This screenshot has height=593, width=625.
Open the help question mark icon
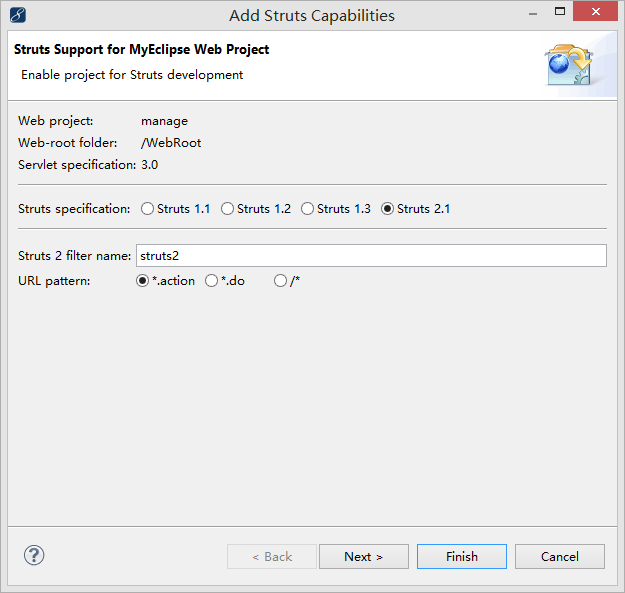(x=34, y=556)
